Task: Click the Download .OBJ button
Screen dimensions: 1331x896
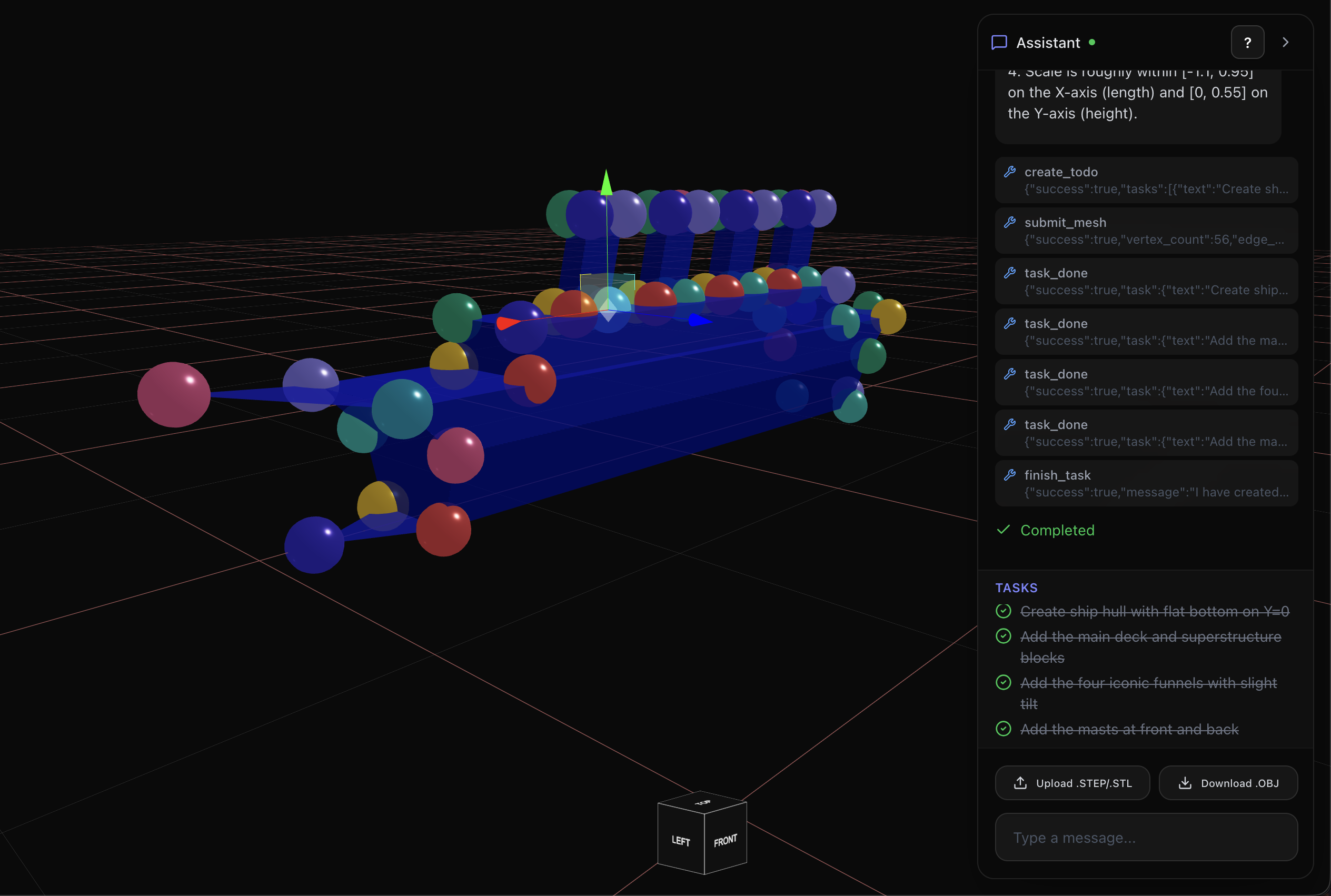Action: click(1228, 783)
